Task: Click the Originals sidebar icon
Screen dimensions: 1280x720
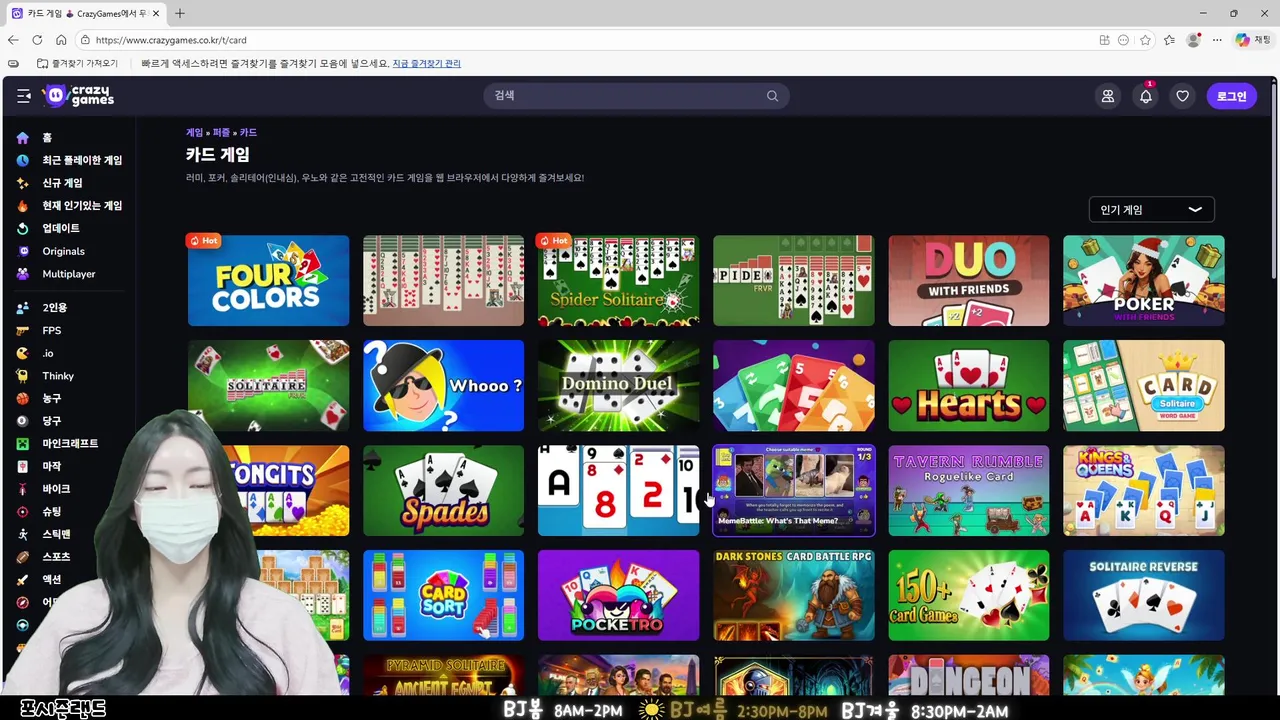Action: coord(22,251)
